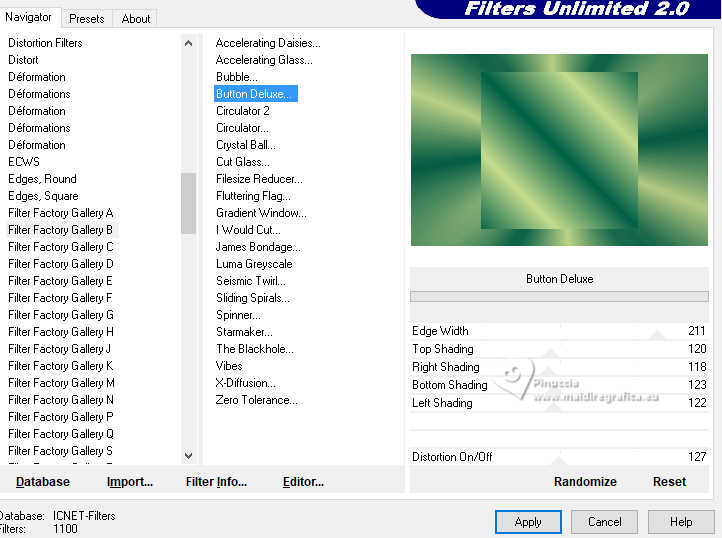
Task: Click the category list scroll up arrow
Action: coord(188,43)
